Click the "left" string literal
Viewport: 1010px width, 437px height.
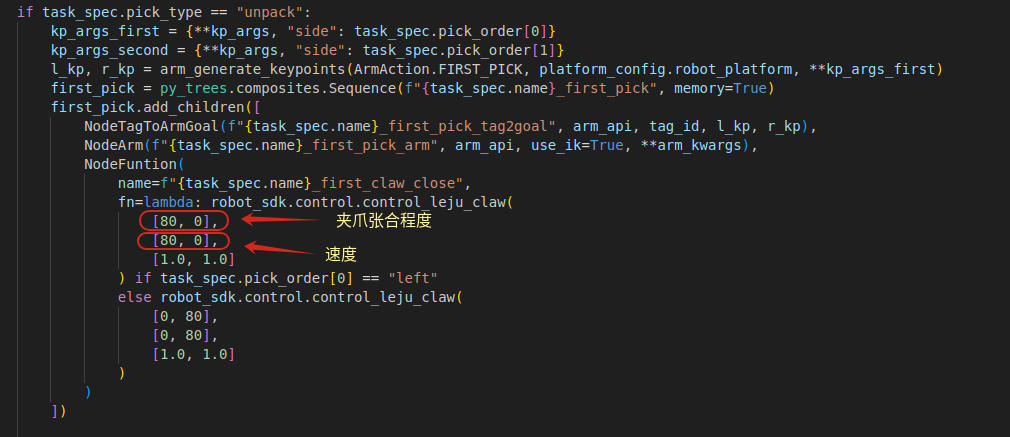(412, 277)
